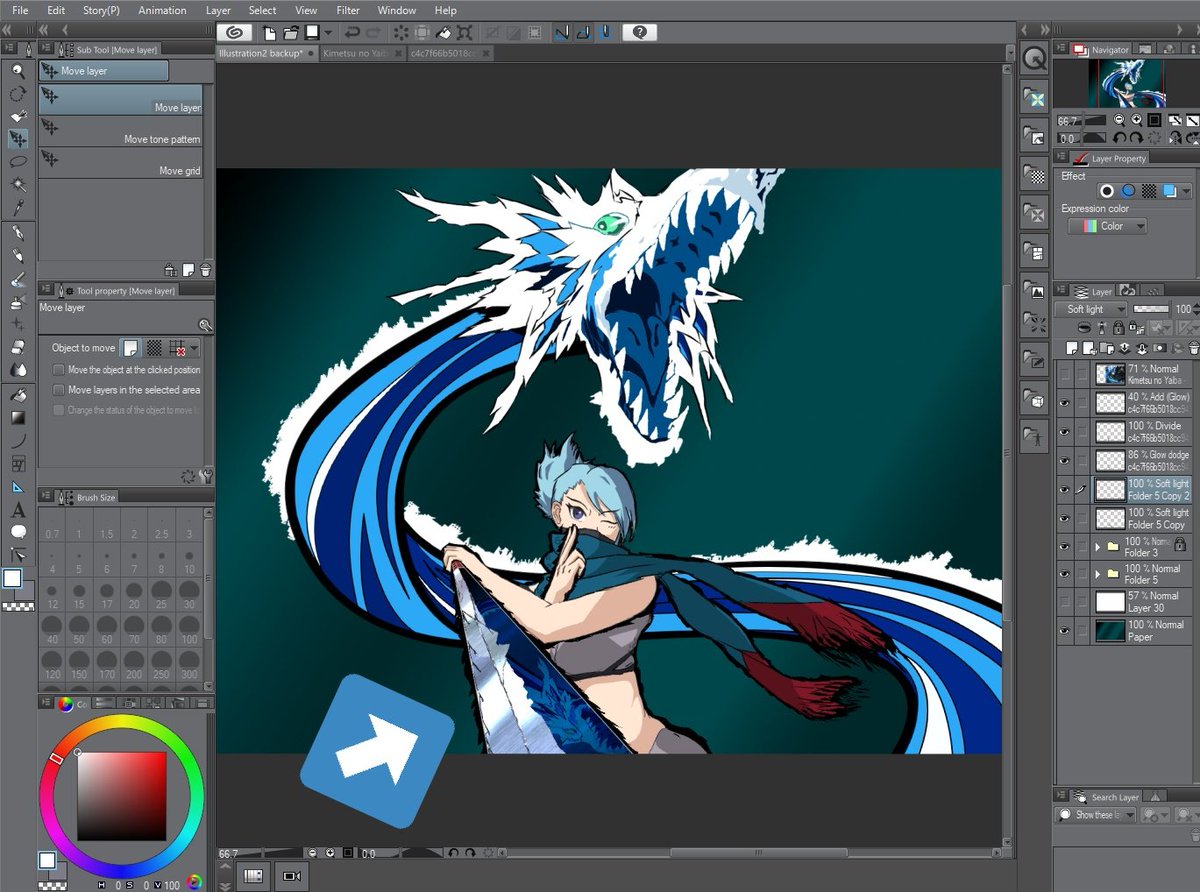Select the Auto select magic wand tool
1200x892 pixels.
(x=17, y=185)
